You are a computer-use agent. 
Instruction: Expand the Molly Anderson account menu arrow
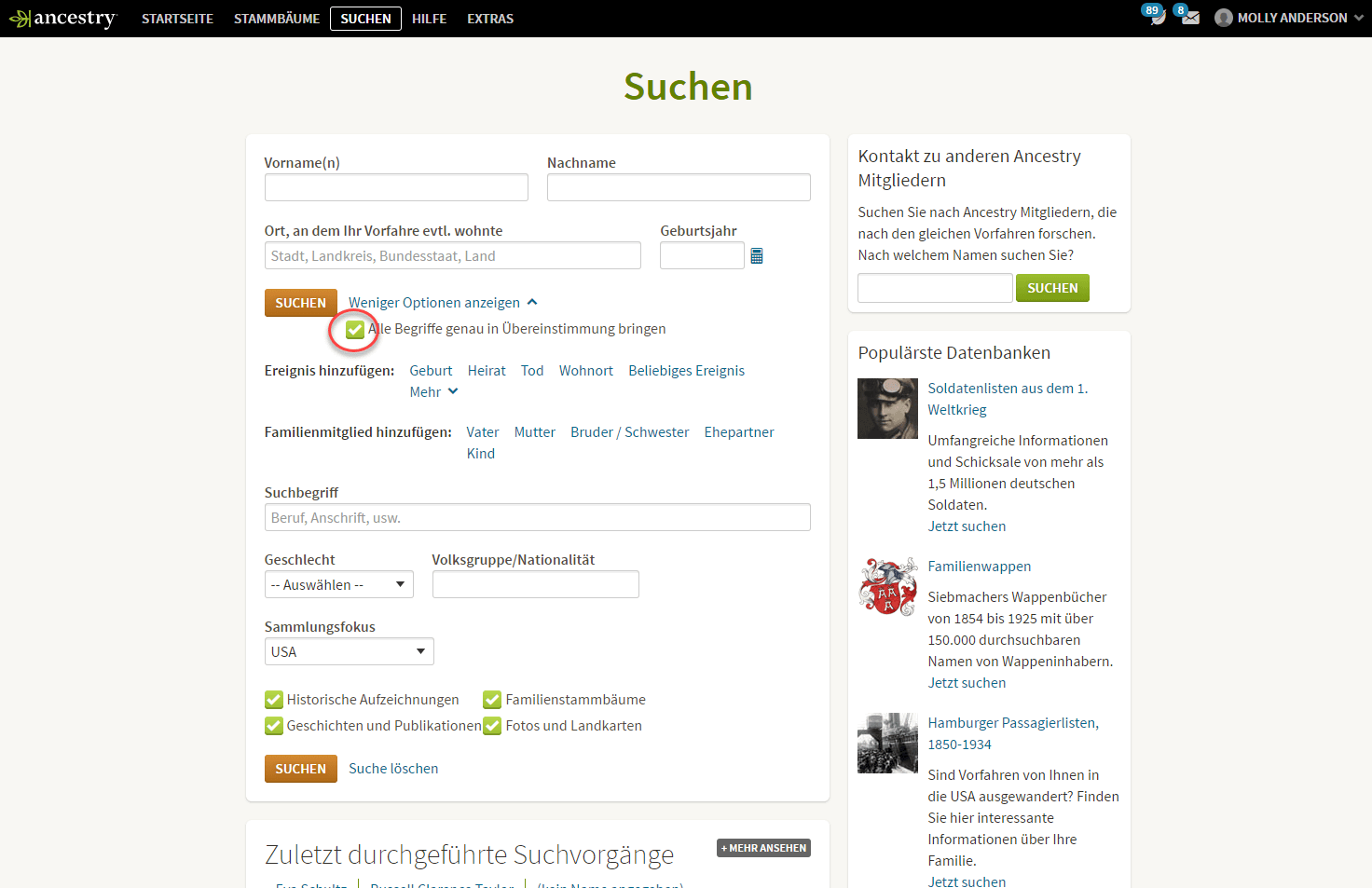tap(1359, 18)
